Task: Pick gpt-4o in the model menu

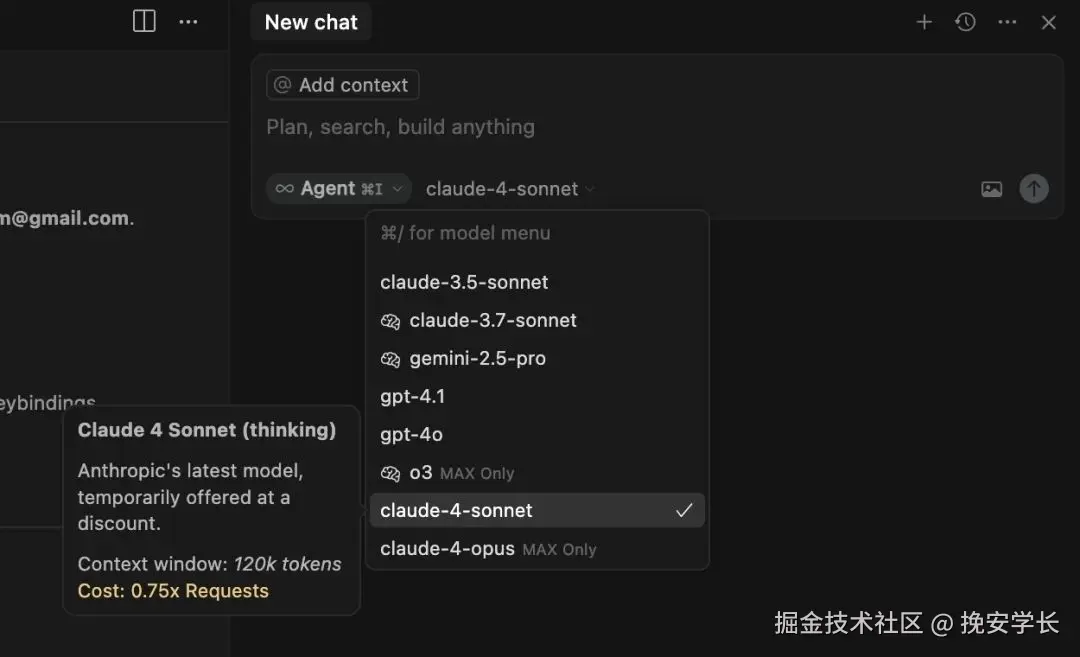Action: pos(411,435)
